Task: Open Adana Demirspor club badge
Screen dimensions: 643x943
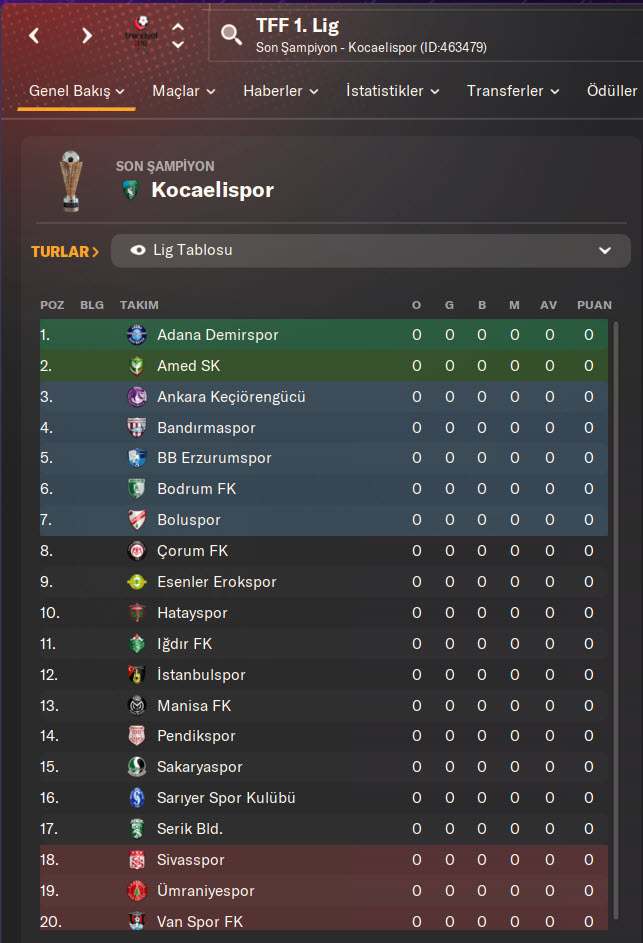Action: pos(137,335)
